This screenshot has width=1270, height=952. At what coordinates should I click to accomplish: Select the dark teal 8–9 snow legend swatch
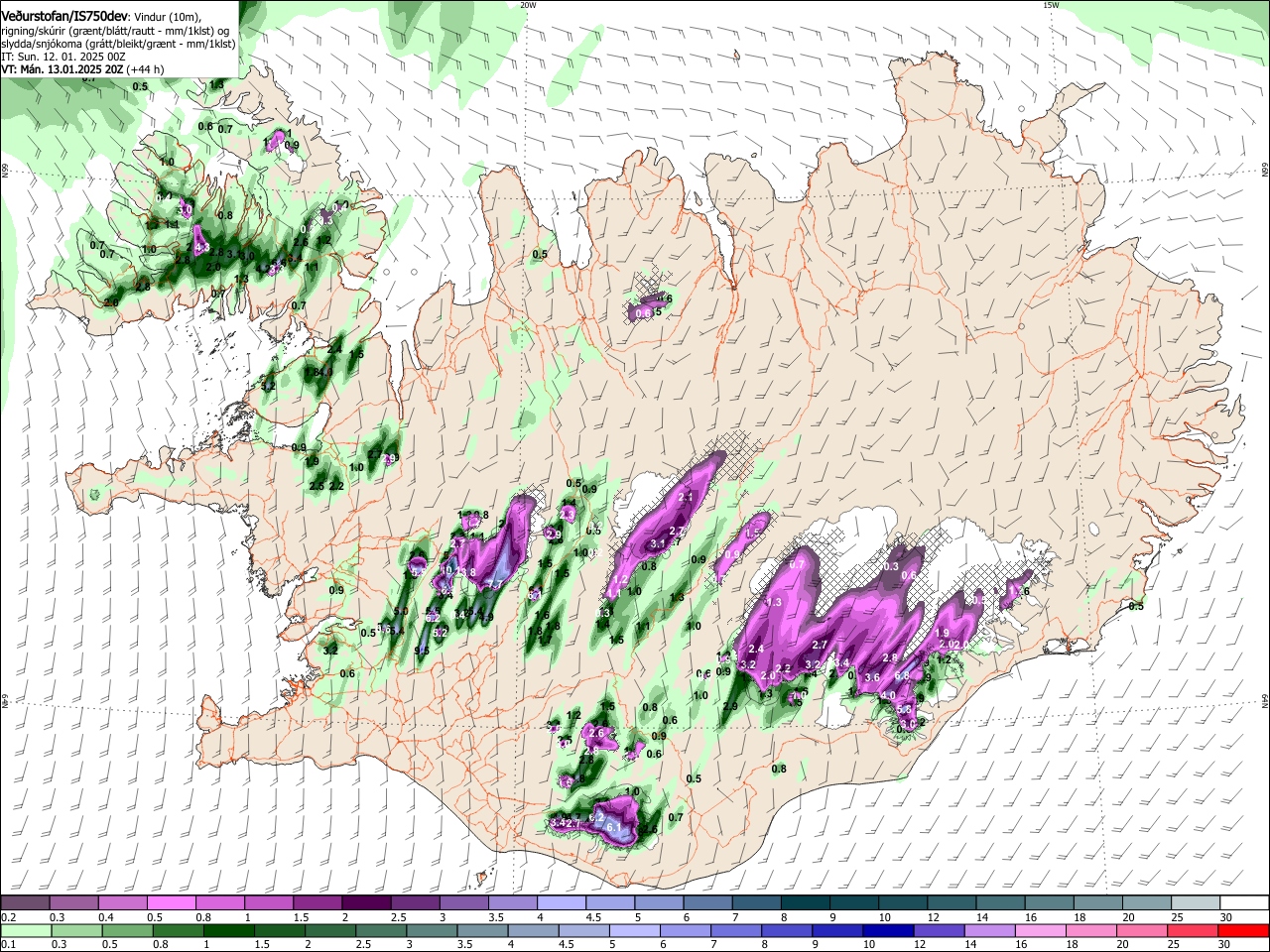pos(805,903)
